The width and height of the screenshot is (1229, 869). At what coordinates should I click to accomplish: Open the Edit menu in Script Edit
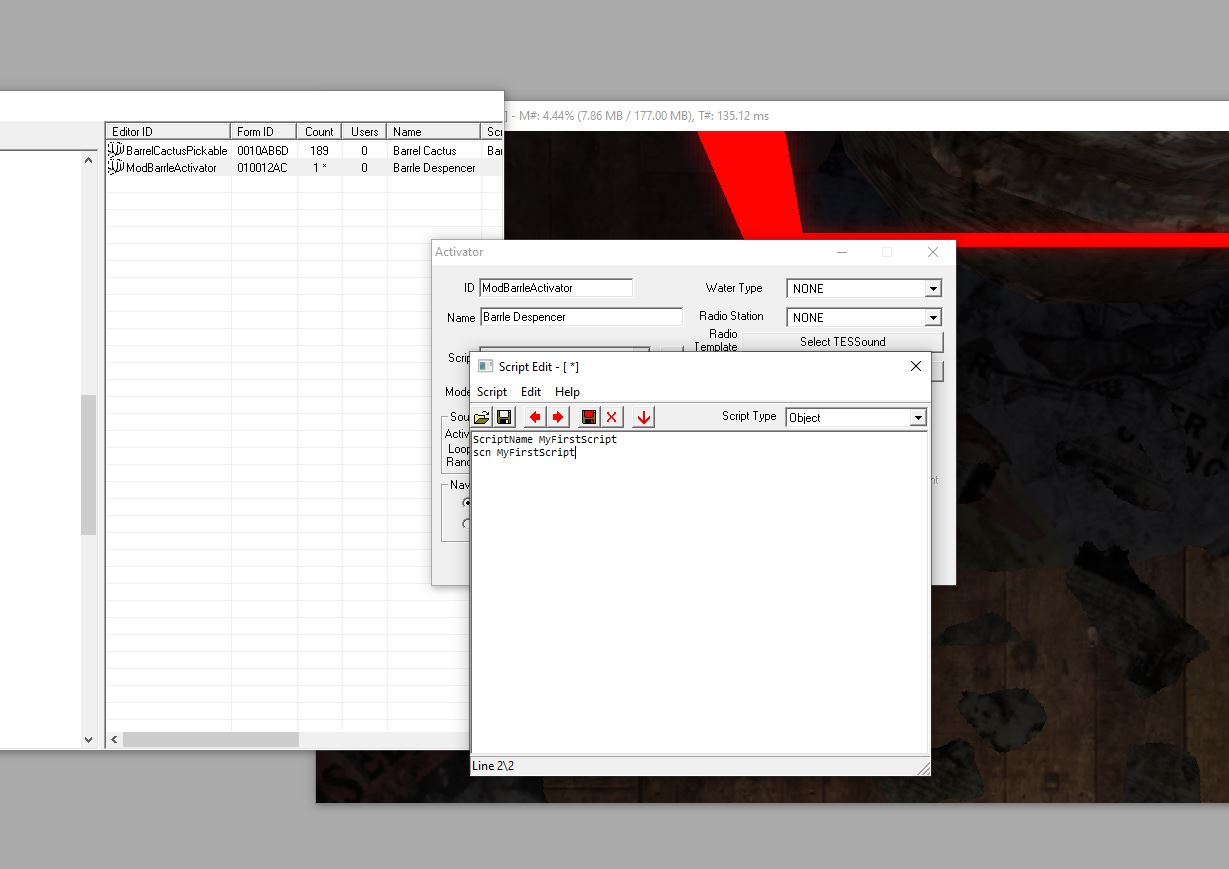coord(531,392)
